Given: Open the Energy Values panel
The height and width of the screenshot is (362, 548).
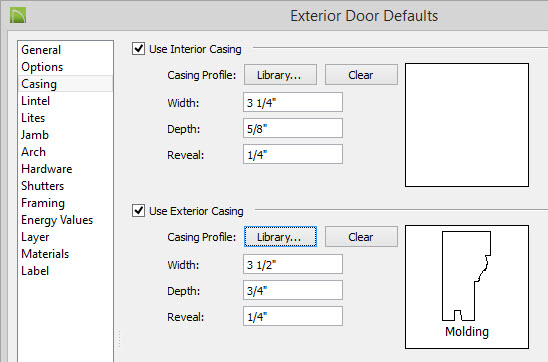Looking at the screenshot, I should tap(65, 220).
